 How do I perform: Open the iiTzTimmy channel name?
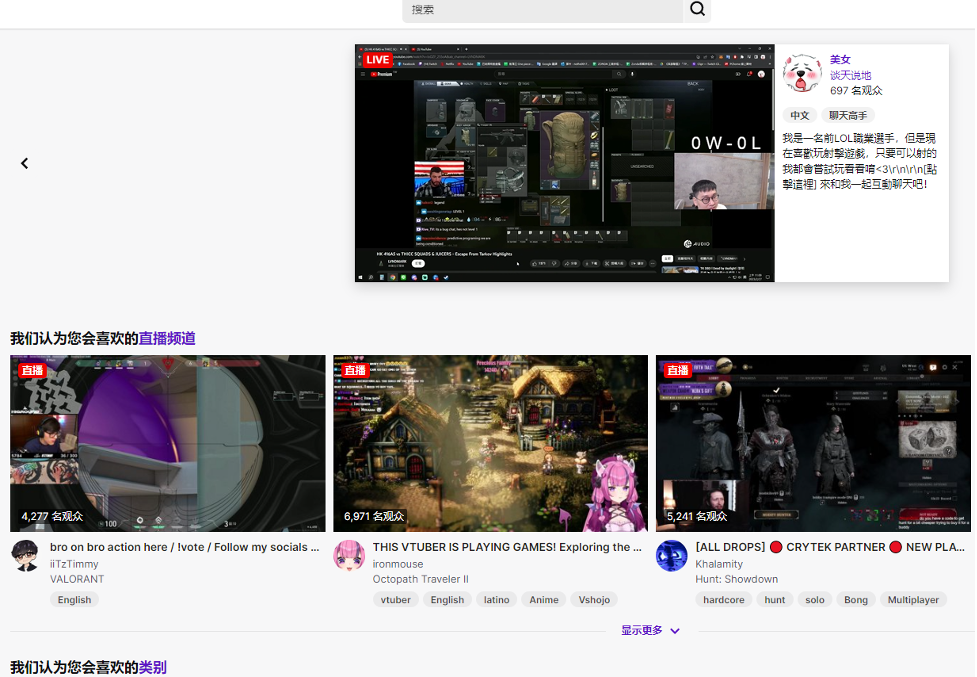[x=74, y=564]
